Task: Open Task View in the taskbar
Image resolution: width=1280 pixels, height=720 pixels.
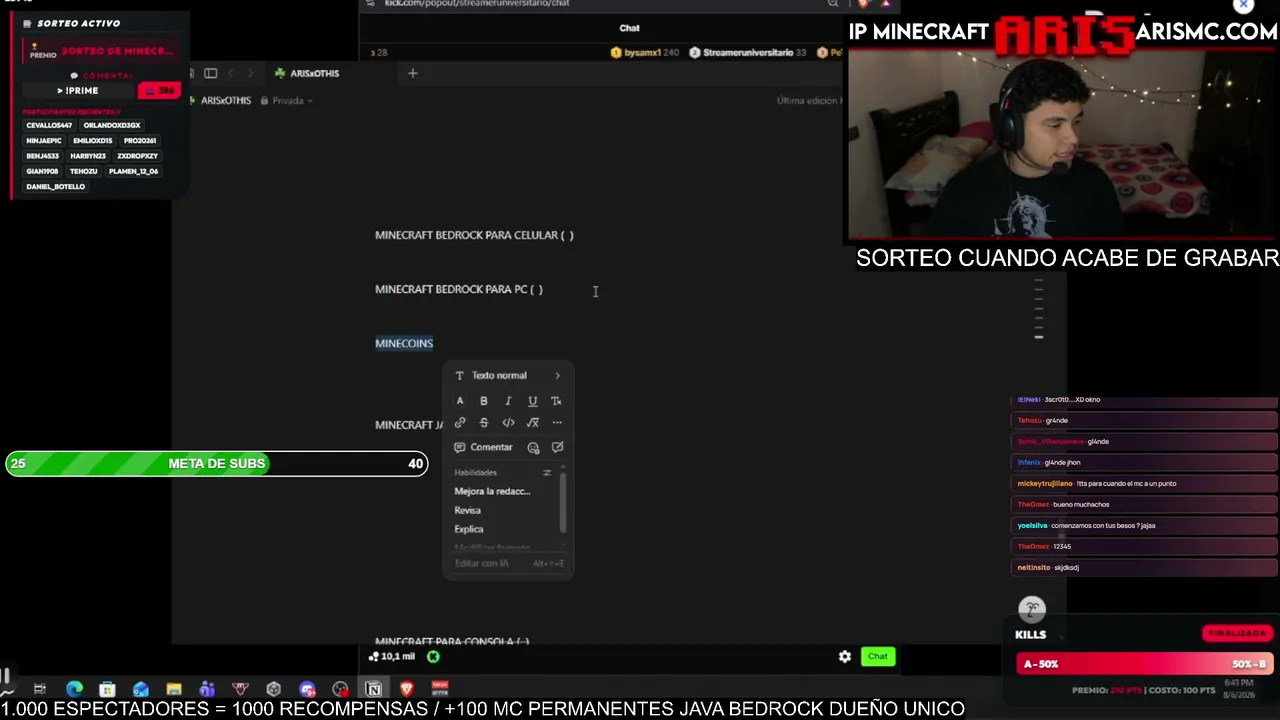Action: click(x=40, y=689)
